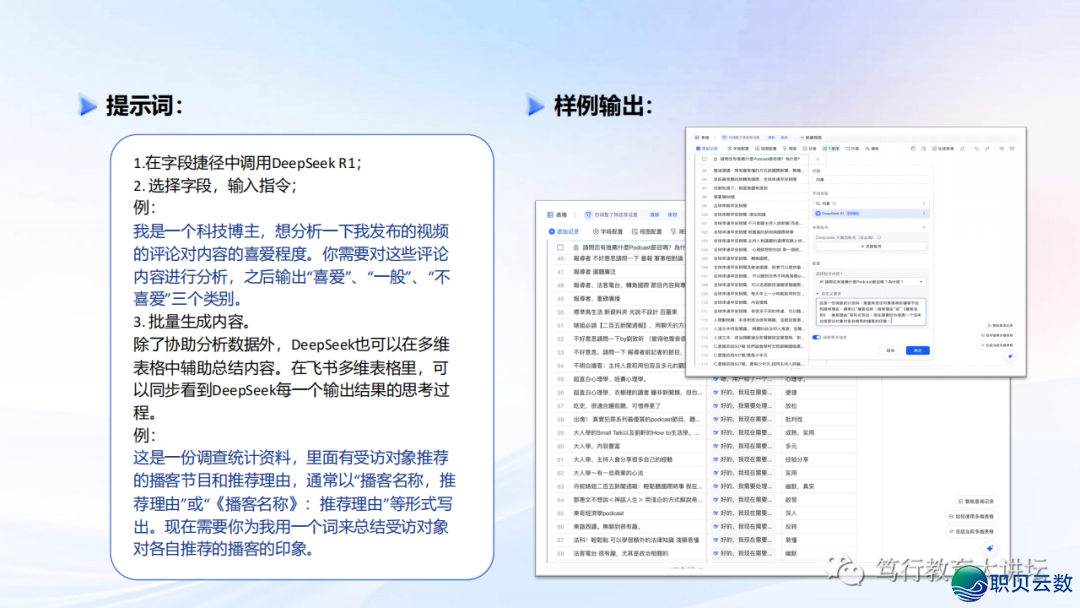Open the 选择指令内容 dropdown

(870, 283)
